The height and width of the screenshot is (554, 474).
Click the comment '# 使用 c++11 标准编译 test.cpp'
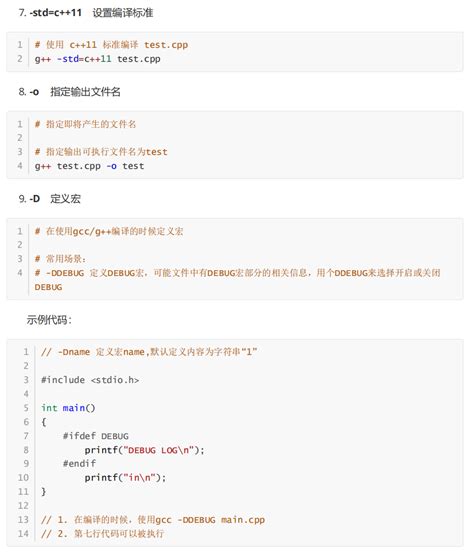click(x=111, y=45)
